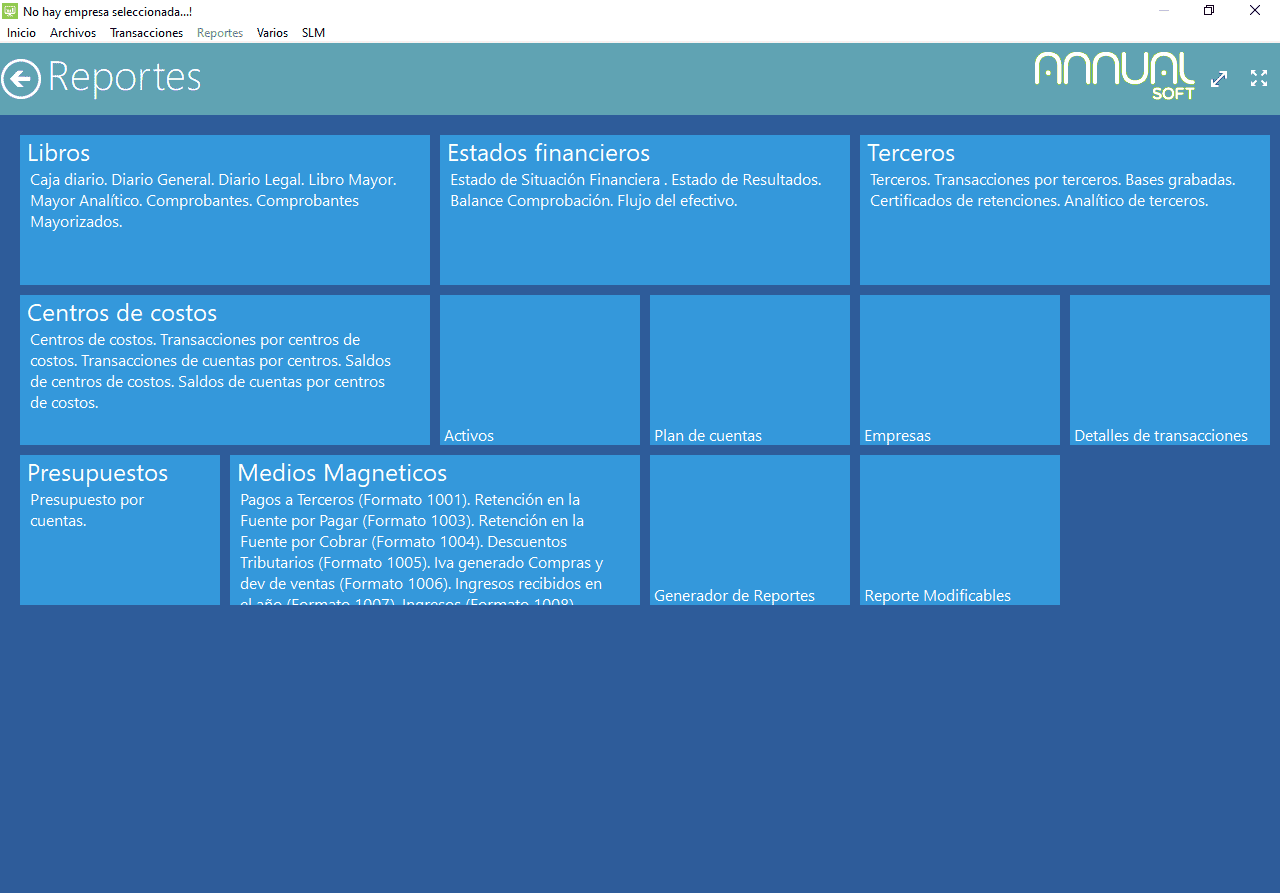This screenshot has height=893, width=1280.
Task: Click the Activos tile
Action: [x=540, y=370]
